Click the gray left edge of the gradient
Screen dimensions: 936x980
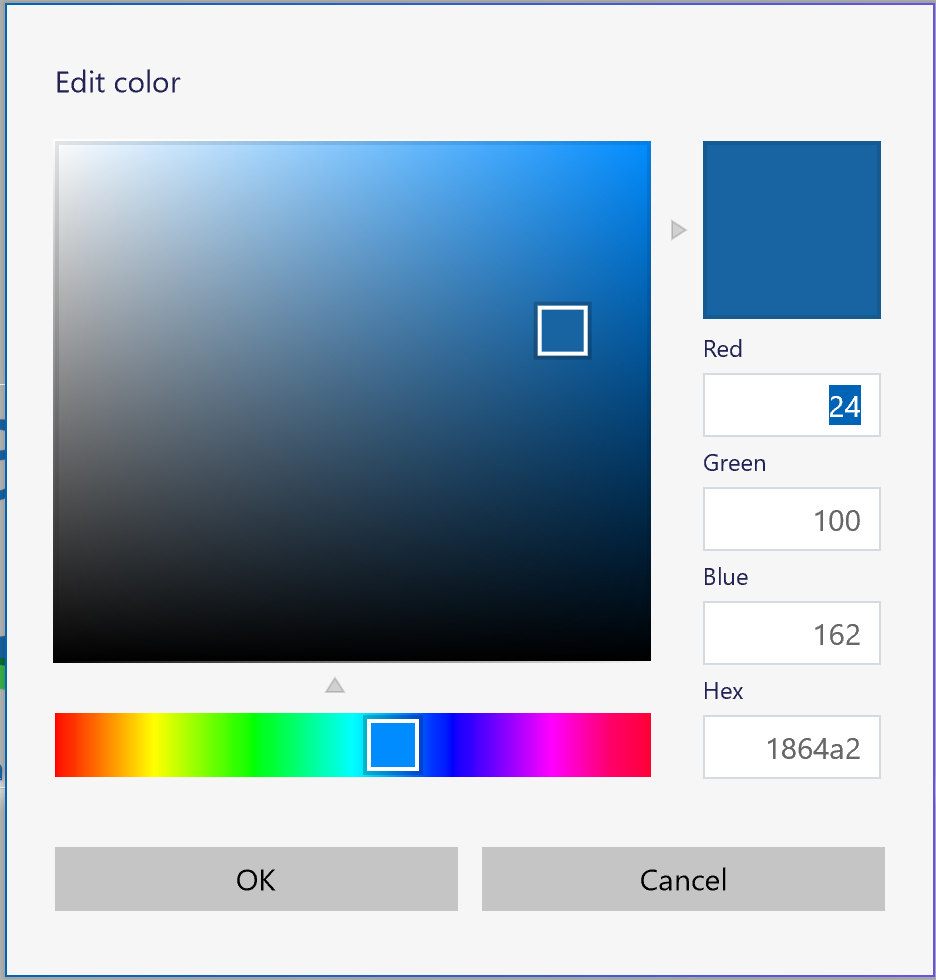[x=60, y=400]
